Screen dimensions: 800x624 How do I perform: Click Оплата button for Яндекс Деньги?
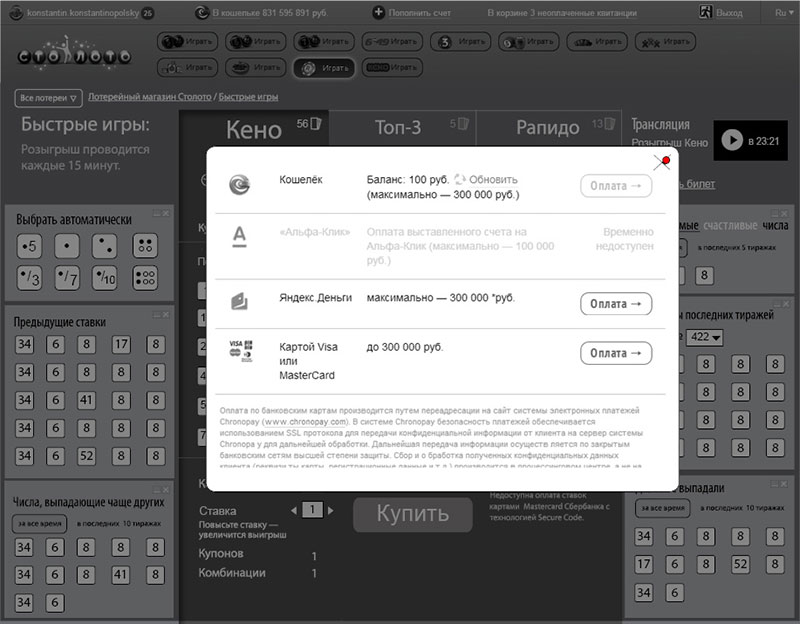coord(616,304)
